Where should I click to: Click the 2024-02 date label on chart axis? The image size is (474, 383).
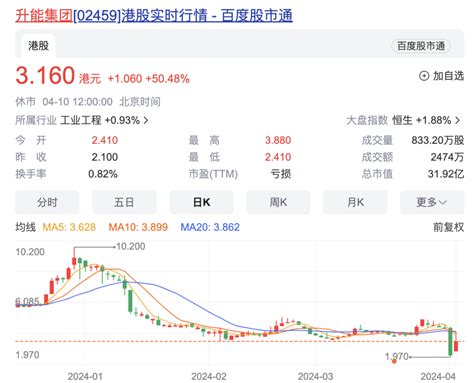click(x=209, y=377)
